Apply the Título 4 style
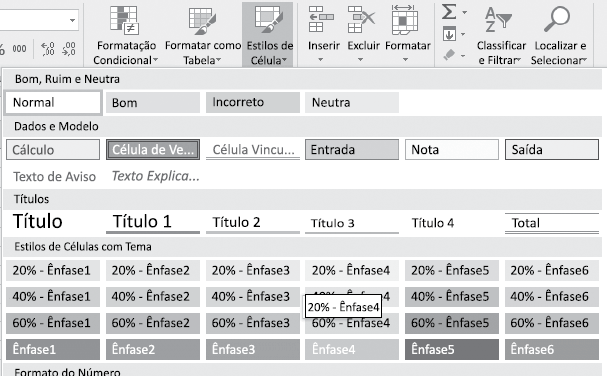The height and width of the screenshot is (376, 609). coord(452,222)
